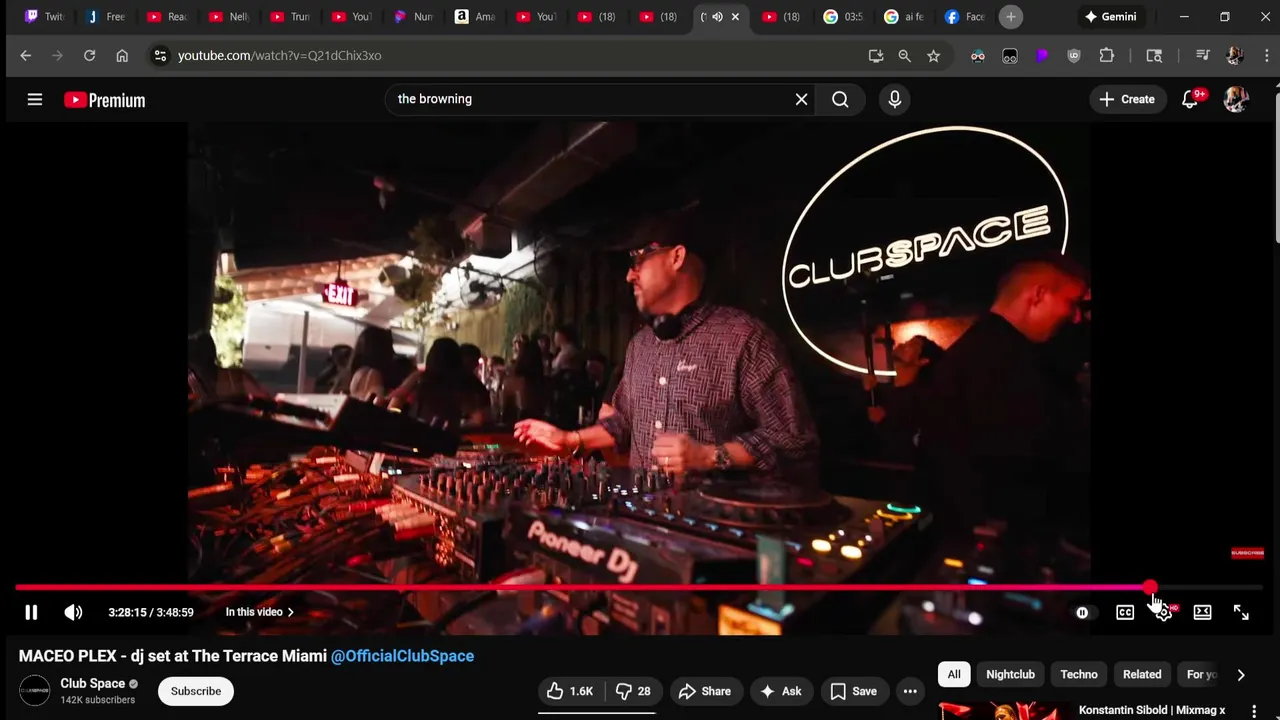Start voice search with microphone icon
Viewport: 1280px width, 720px height.
tap(895, 99)
